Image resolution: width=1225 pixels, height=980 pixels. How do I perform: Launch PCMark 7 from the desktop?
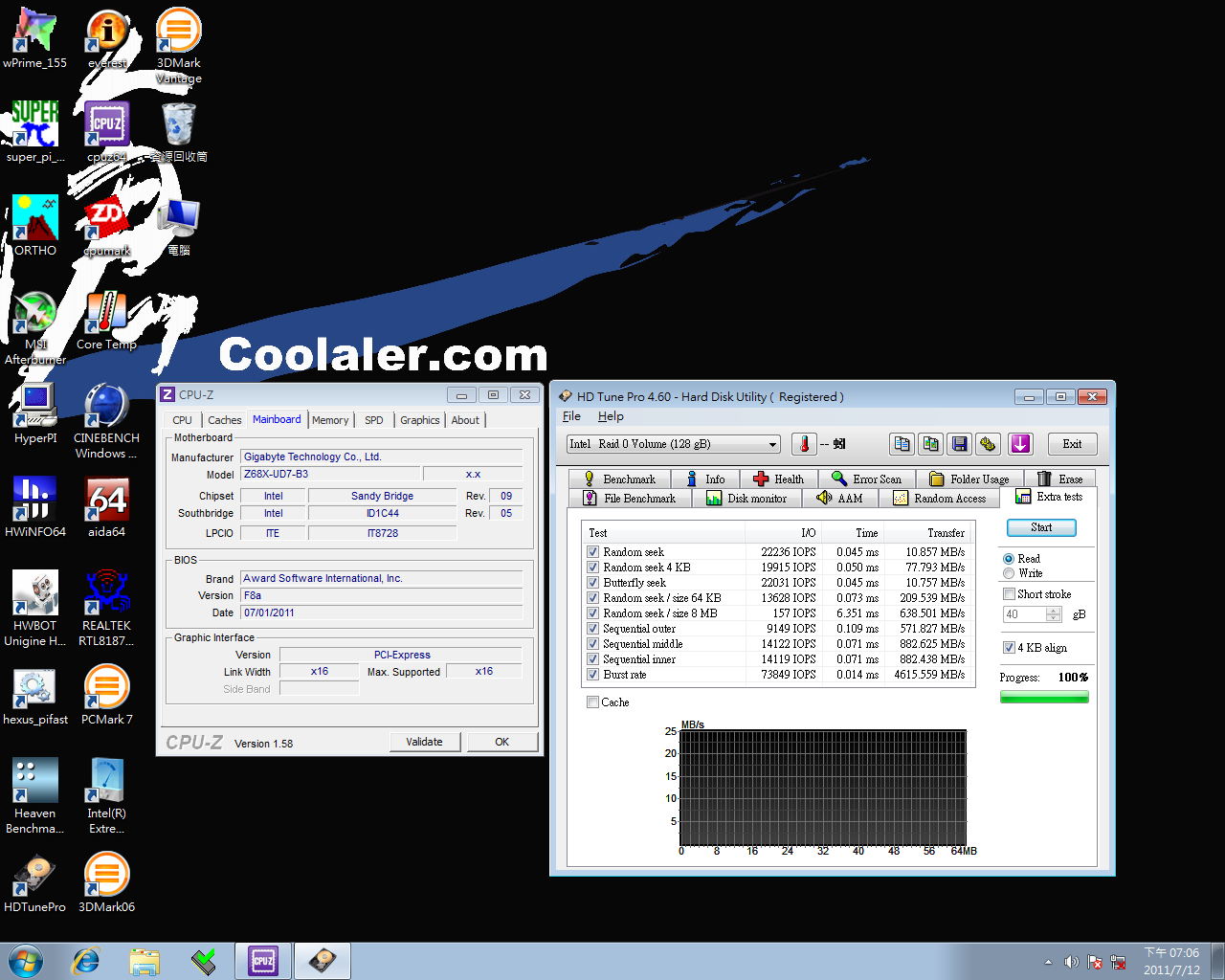pos(107,695)
